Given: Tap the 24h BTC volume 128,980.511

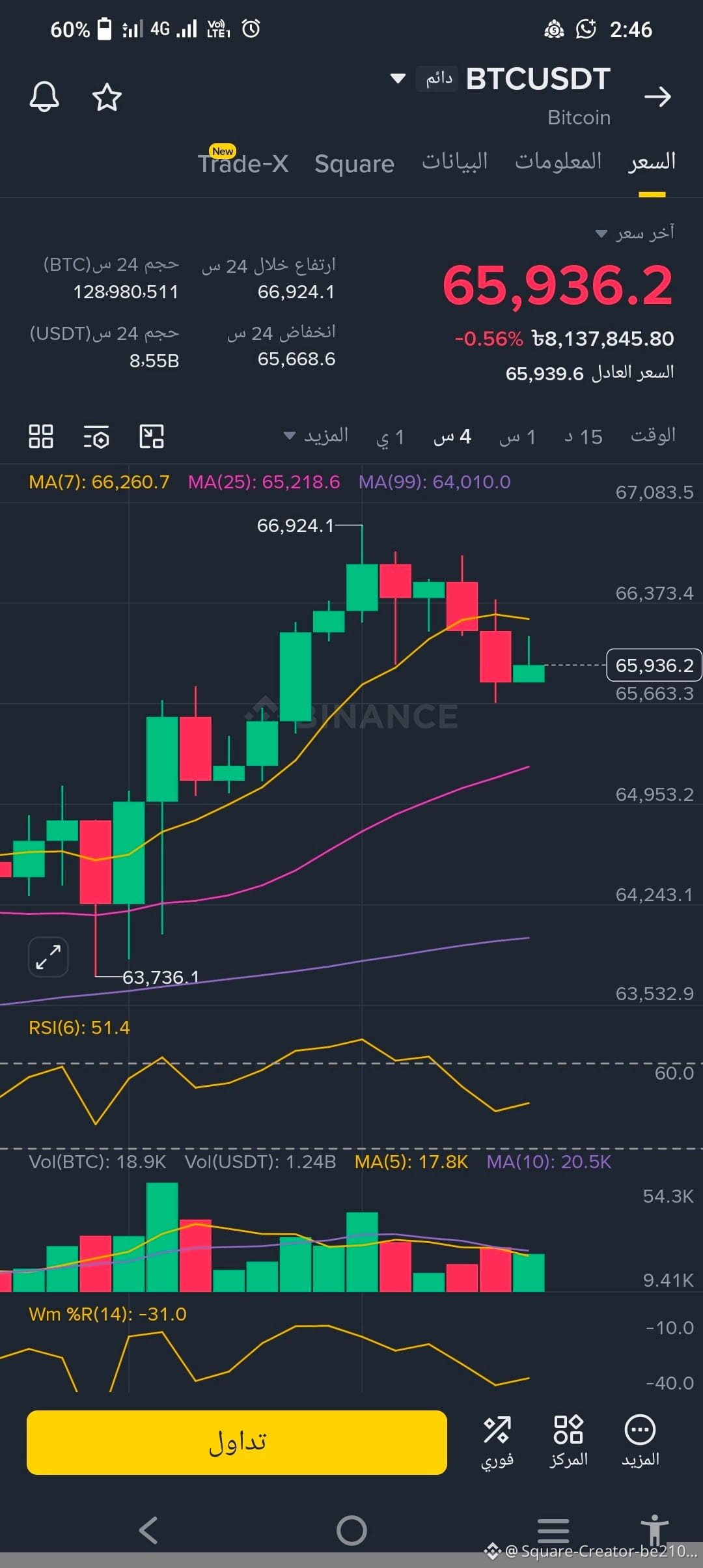Looking at the screenshot, I should [126, 292].
